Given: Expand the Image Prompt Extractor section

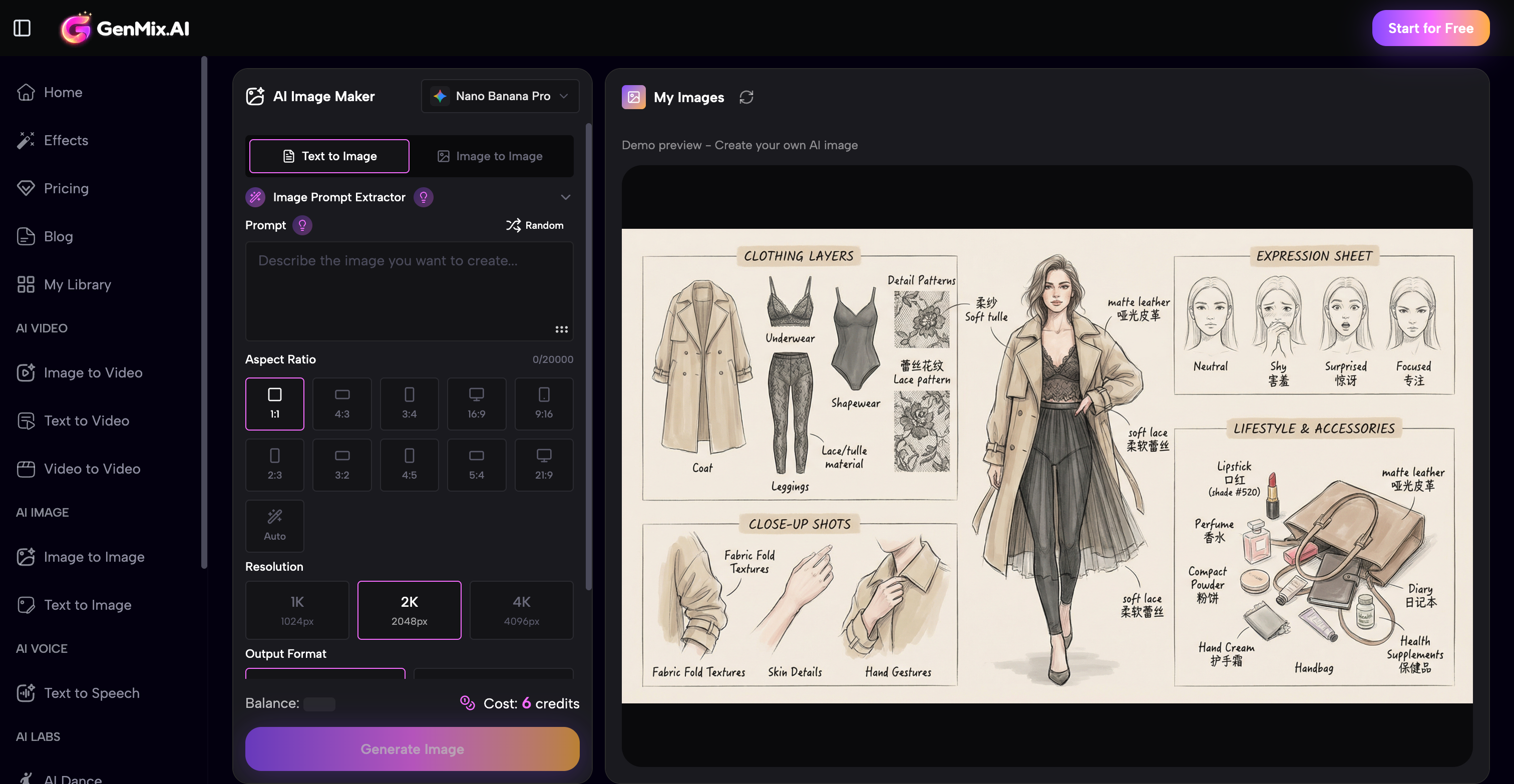Looking at the screenshot, I should point(565,197).
